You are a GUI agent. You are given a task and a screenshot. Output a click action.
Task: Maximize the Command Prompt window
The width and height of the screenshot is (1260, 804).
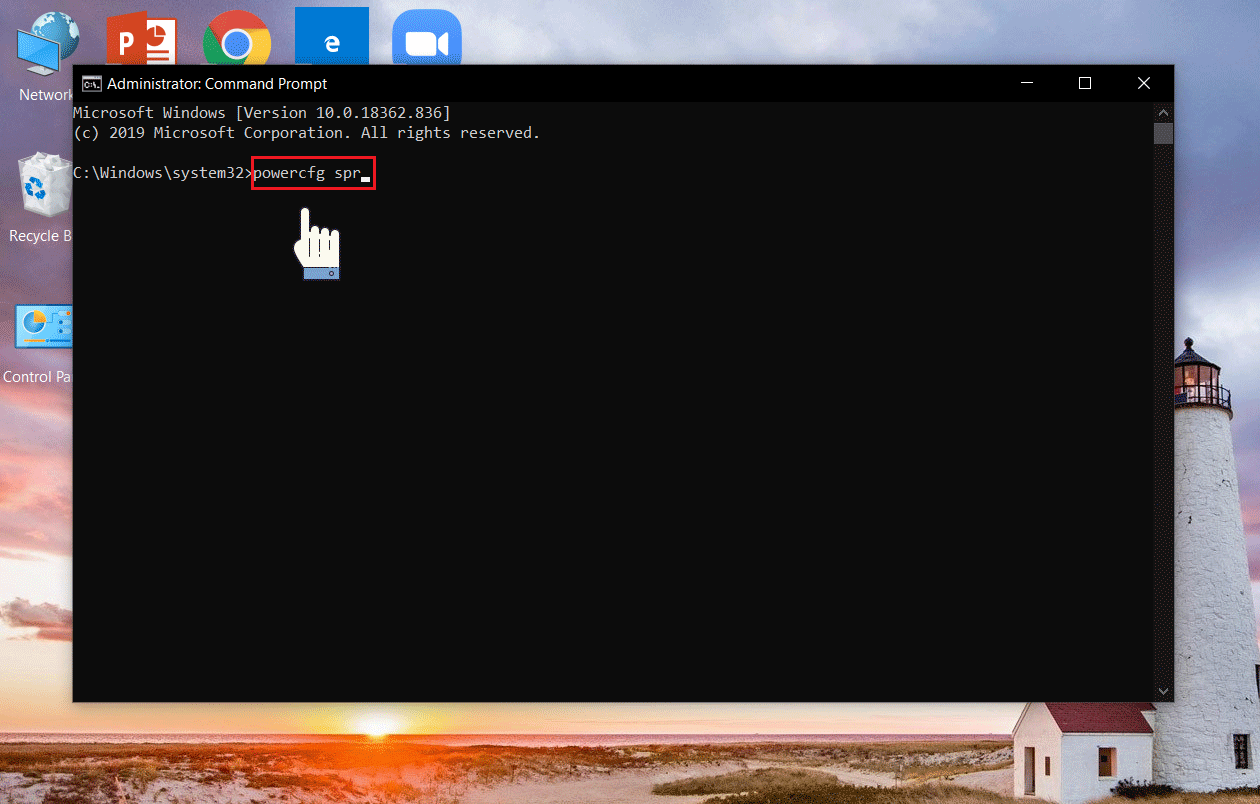(x=1085, y=84)
